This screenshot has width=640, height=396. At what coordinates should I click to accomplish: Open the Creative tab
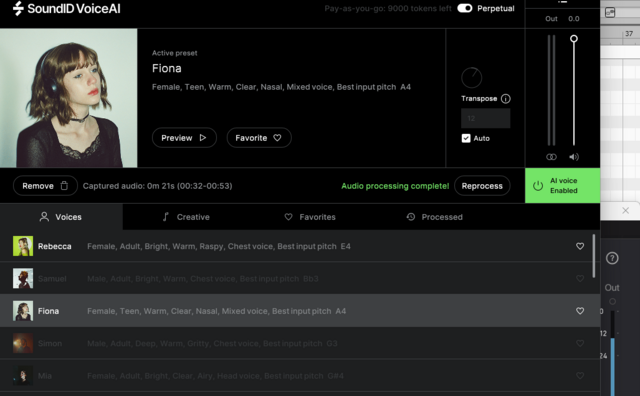tap(186, 217)
